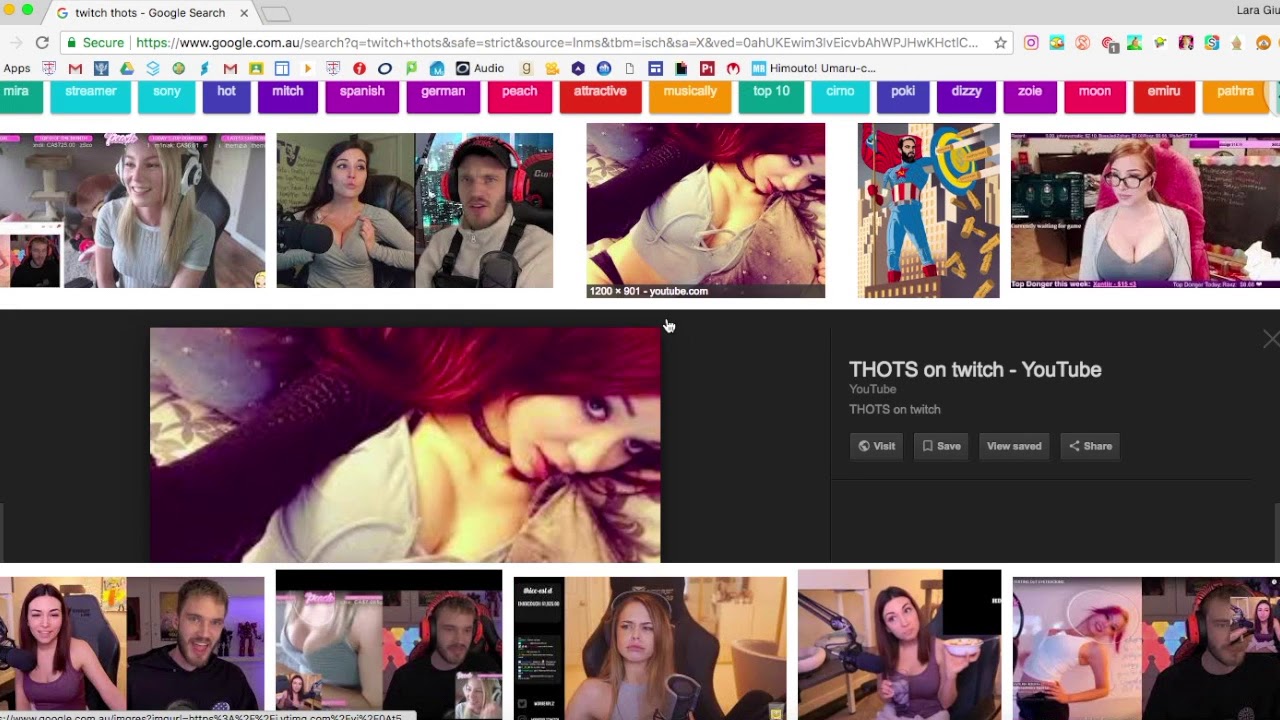This screenshot has width=1280, height=720.
Task: Click the Visit button in preview panel
Action: click(877, 446)
